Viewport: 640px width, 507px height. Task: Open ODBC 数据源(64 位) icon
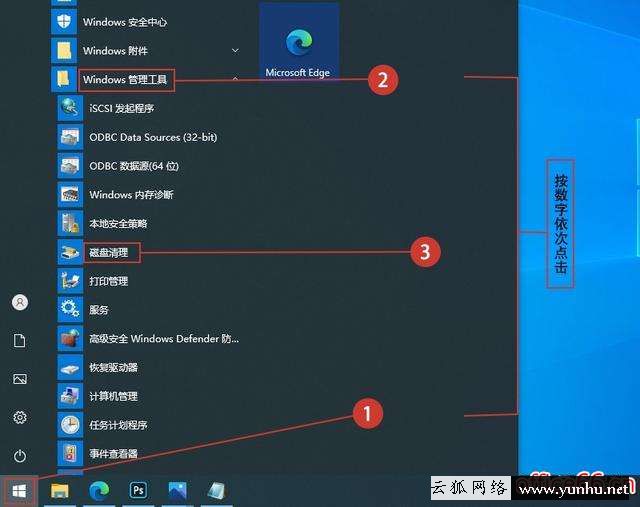tap(70, 166)
